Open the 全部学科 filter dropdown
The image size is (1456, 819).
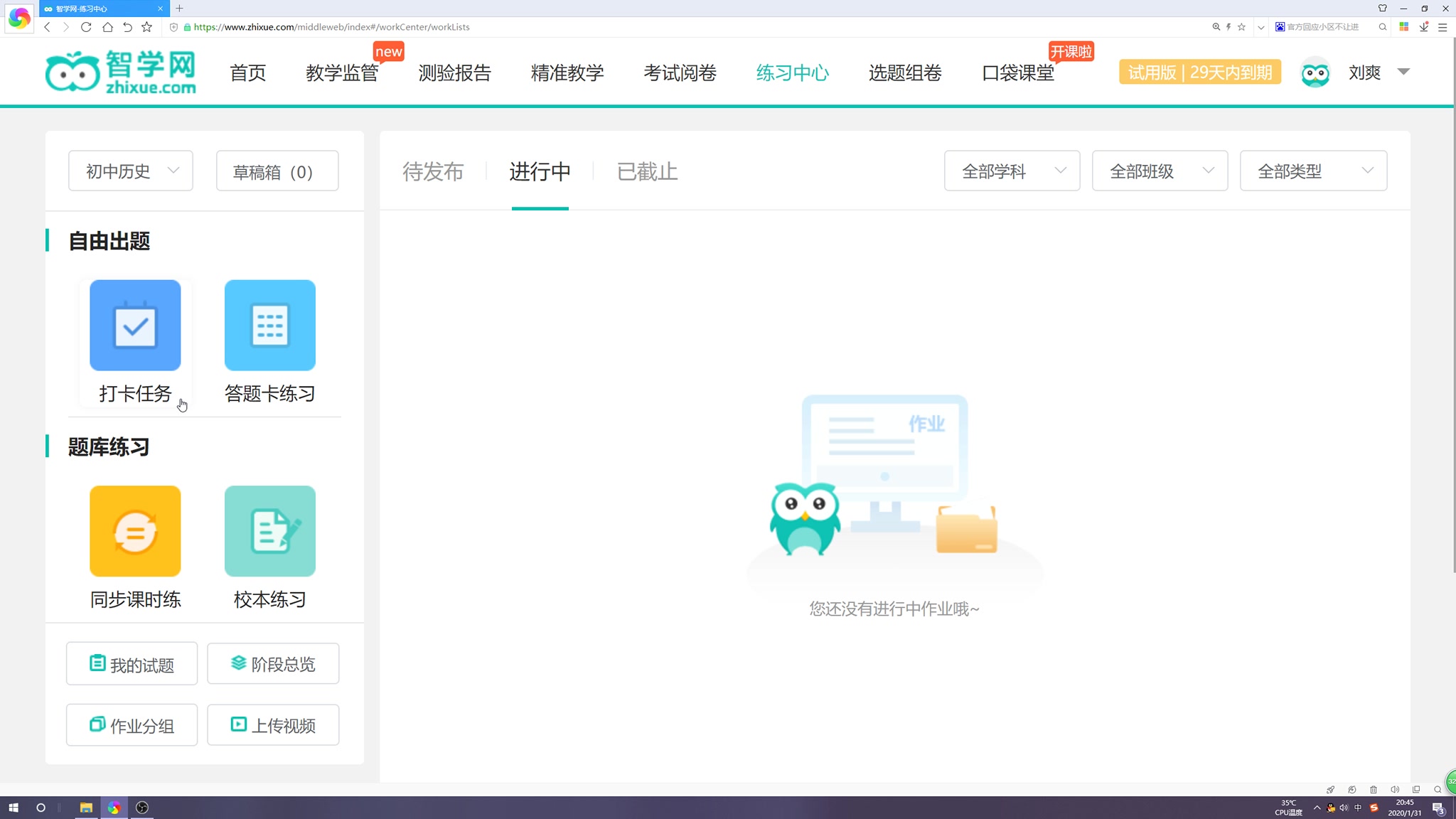tap(1012, 171)
